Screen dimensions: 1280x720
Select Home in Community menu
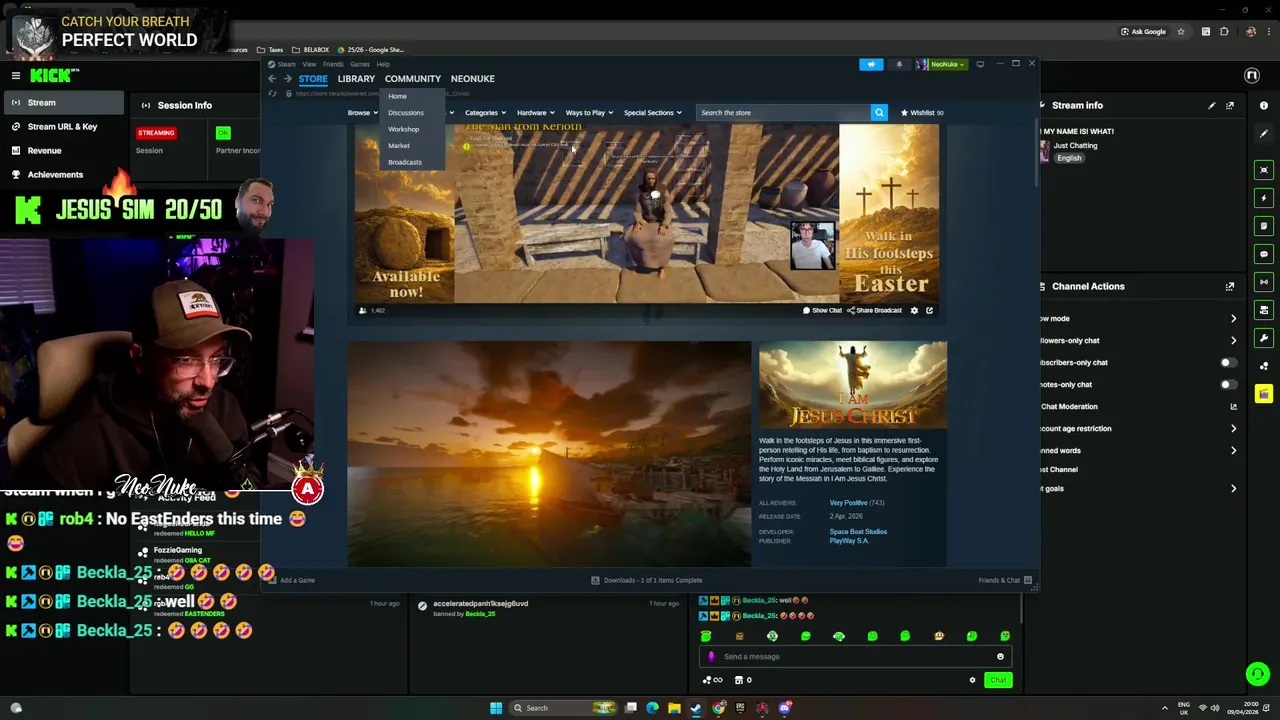[x=397, y=96]
